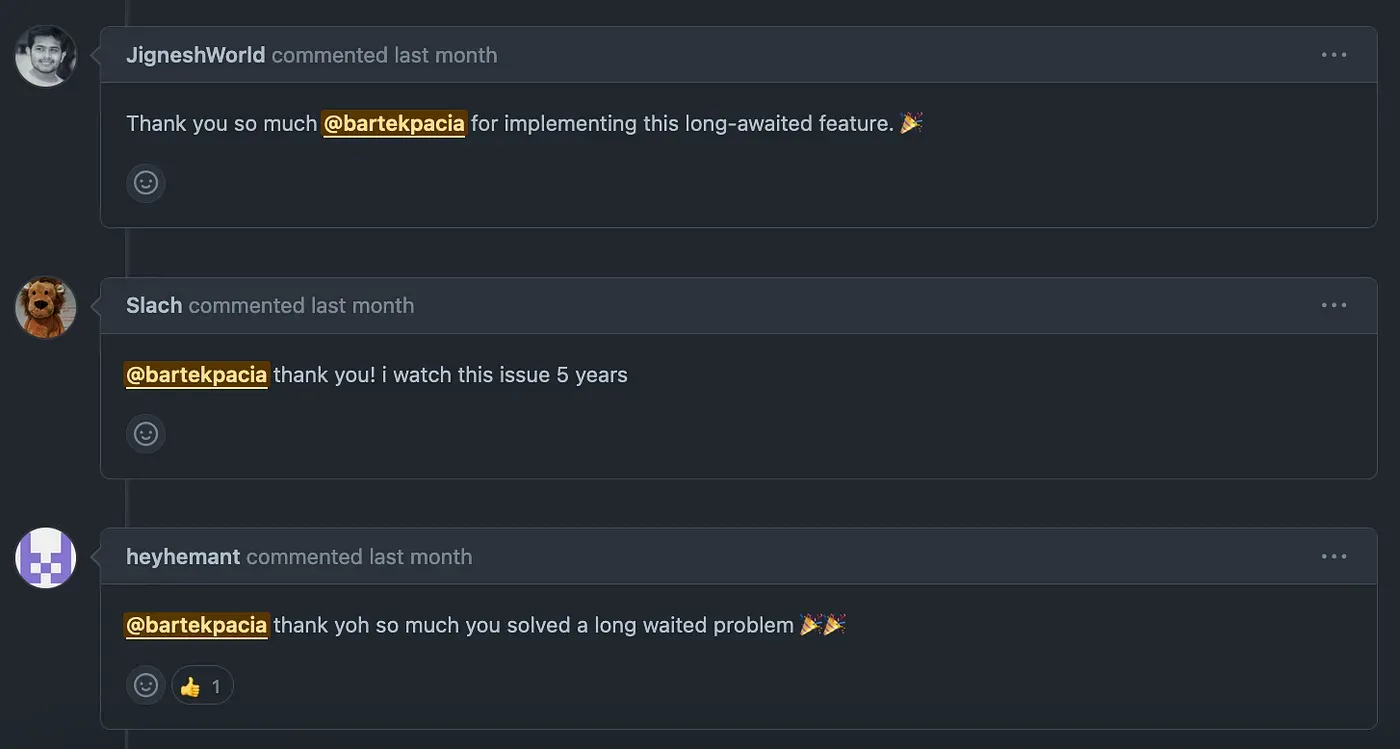Click 'last month' timestamp on Slach's comment

pos(362,305)
